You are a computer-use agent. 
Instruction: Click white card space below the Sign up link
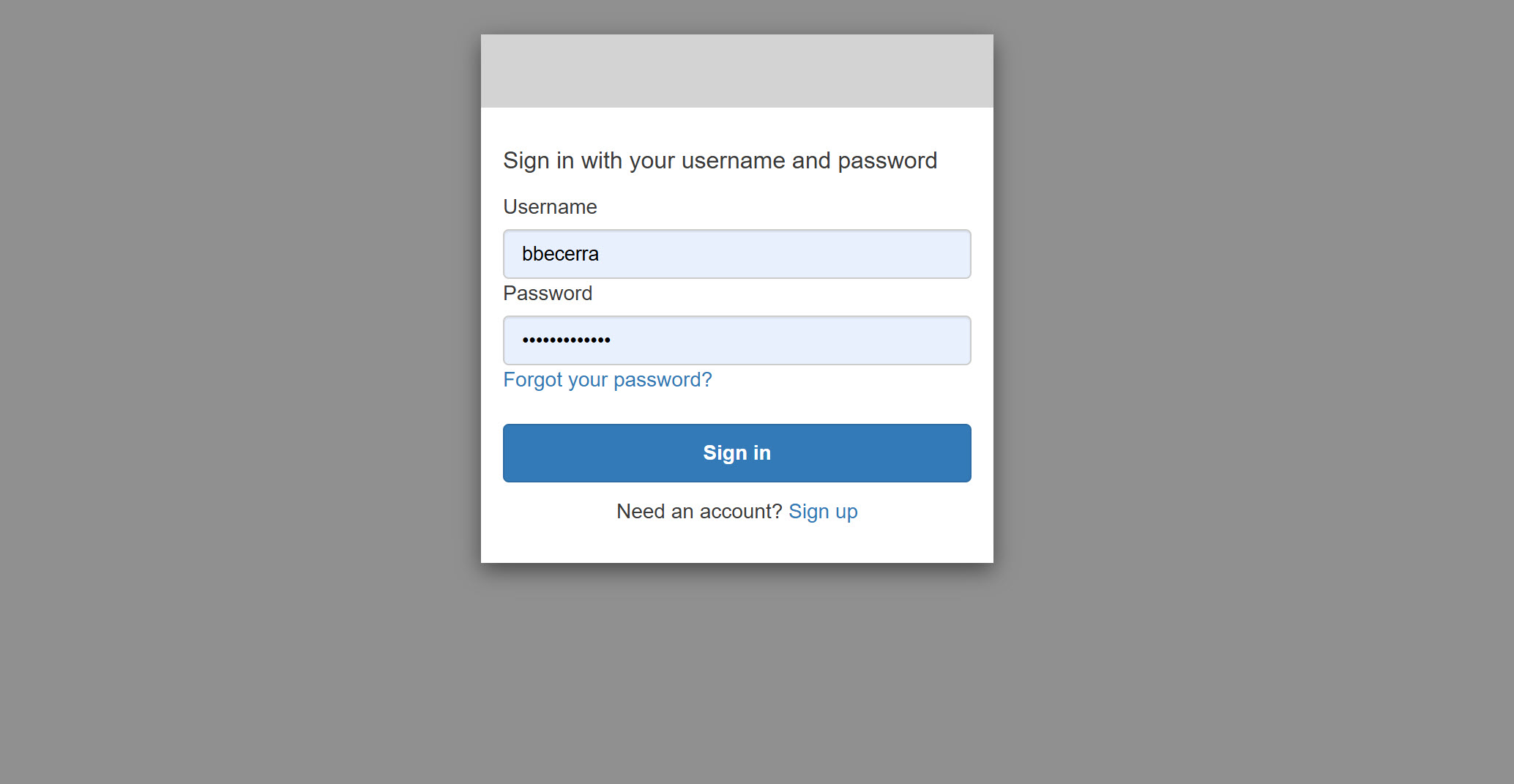pyautogui.click(x=737, y=544)
